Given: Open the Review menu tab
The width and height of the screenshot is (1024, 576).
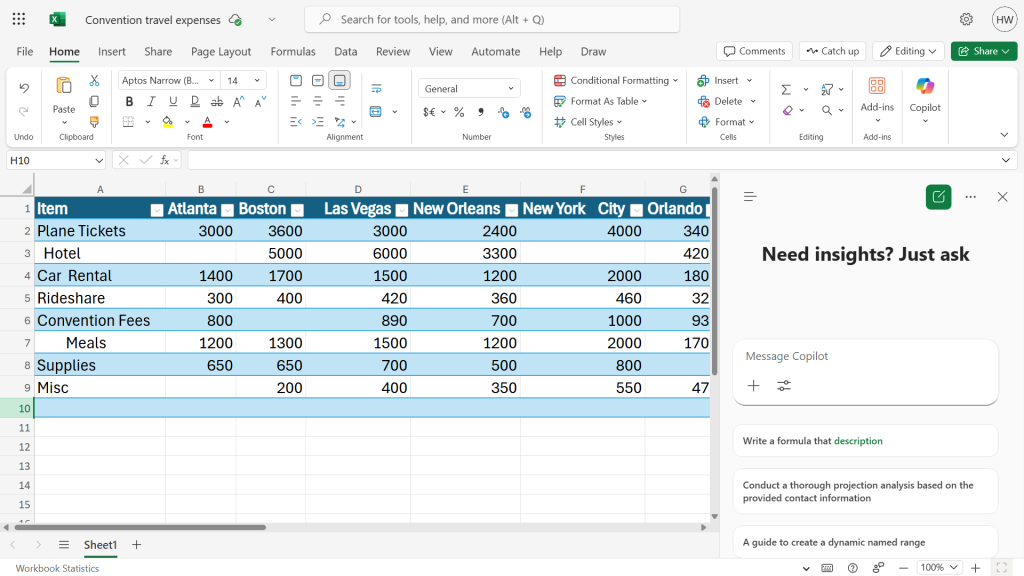Looking at the screenshot, I should point(392,51).
